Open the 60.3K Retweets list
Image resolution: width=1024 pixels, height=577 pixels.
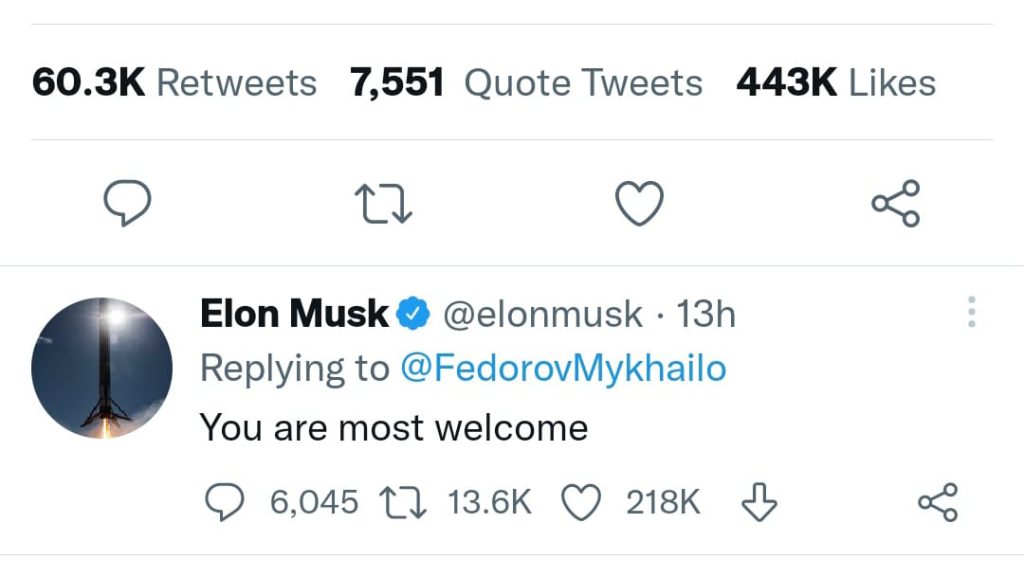(174, 83)
